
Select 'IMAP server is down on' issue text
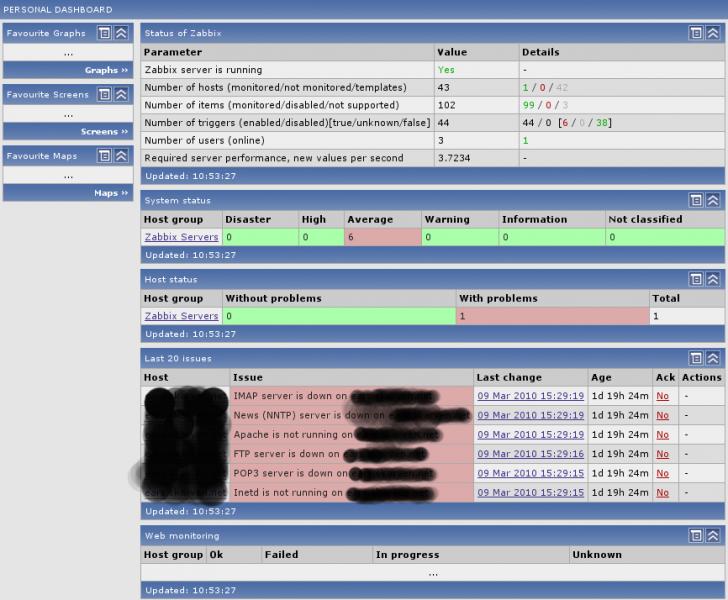pos(290,396)
